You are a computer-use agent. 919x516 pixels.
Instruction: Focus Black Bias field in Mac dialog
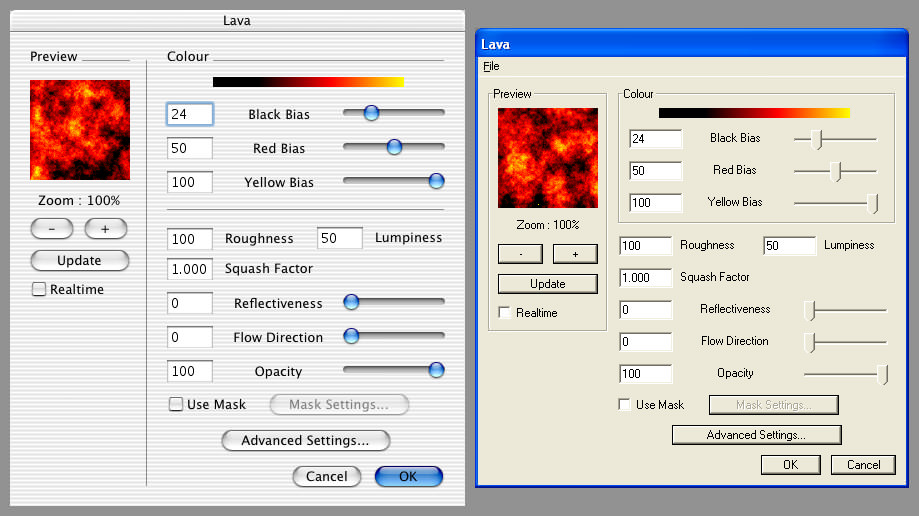[x=190, y=114]
